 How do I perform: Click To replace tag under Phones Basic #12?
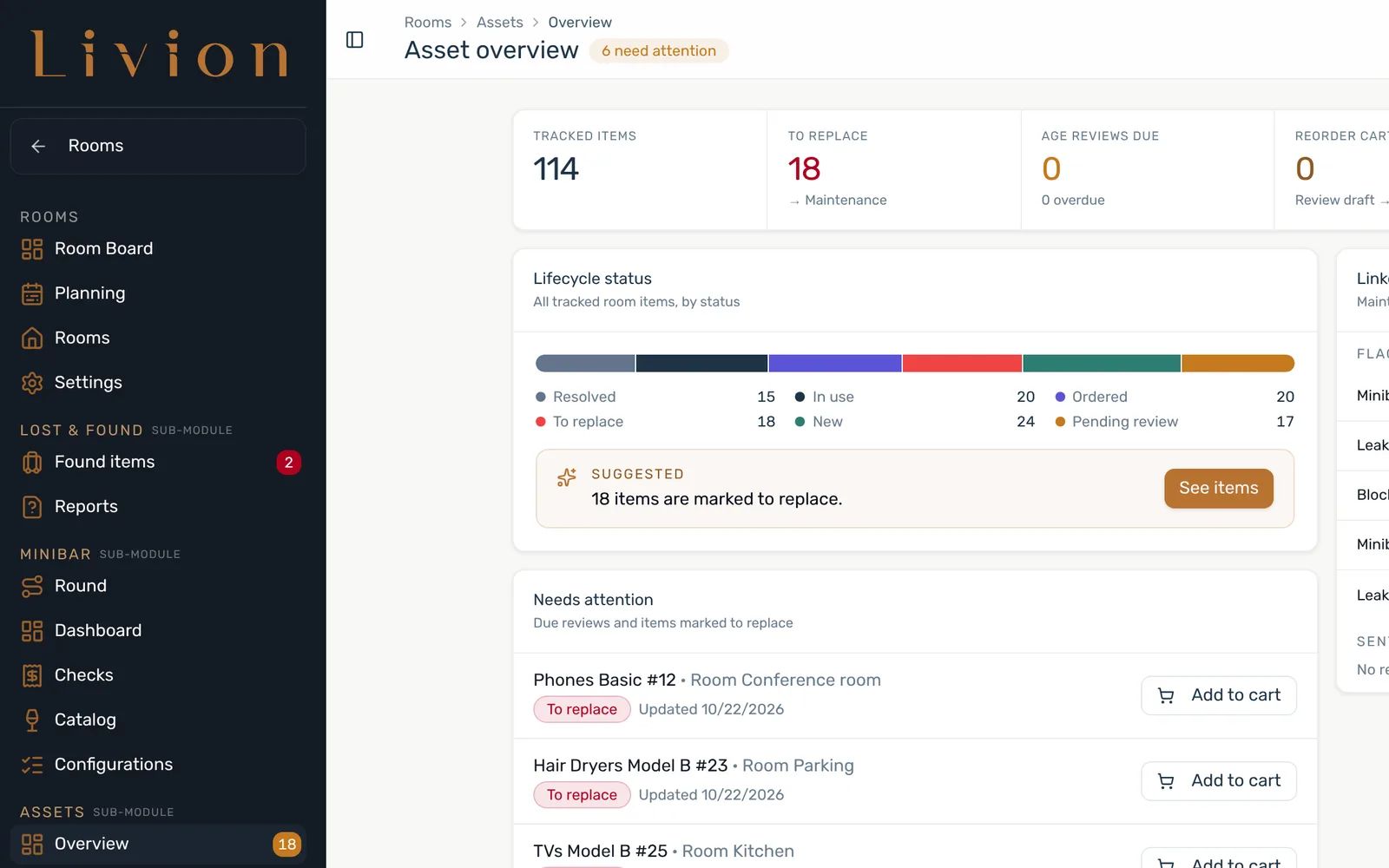[x=582, y=710]
